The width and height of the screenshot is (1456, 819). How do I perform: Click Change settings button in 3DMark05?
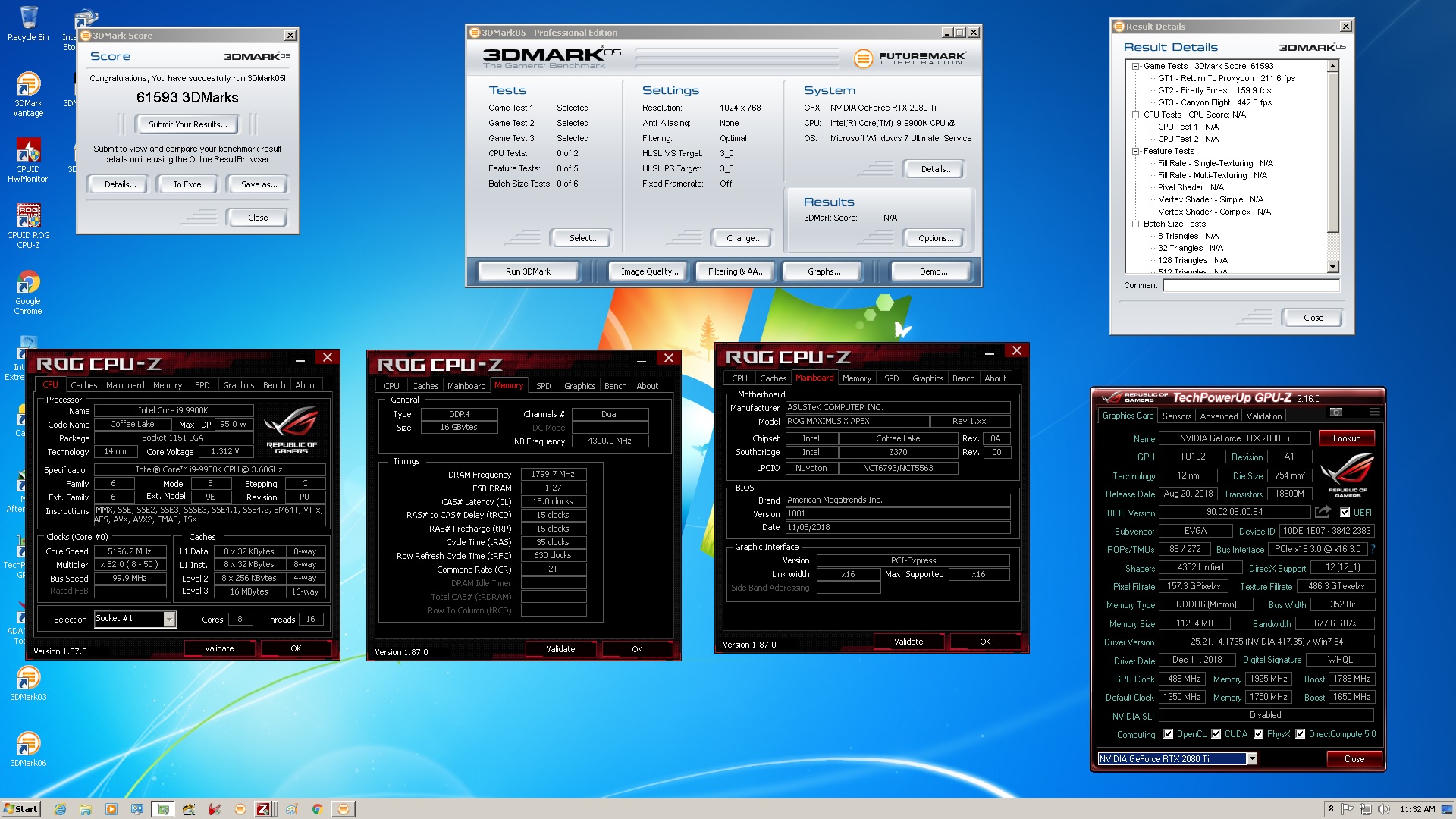tap(744, 238)
